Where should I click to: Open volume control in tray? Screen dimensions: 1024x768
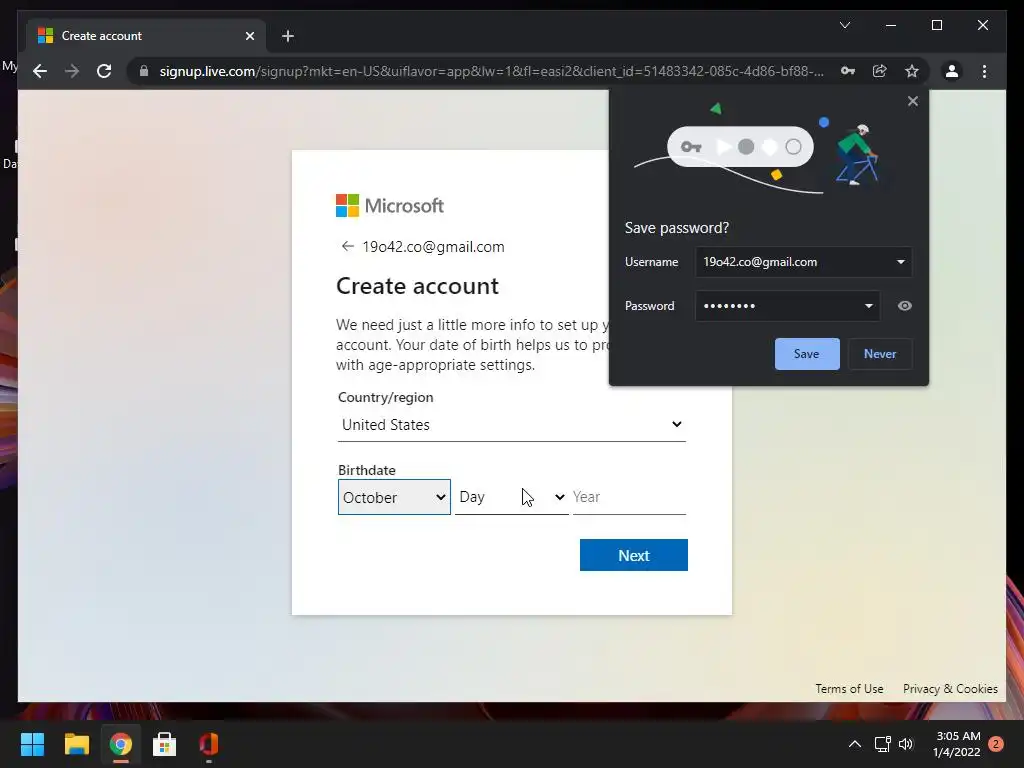pos(906,744)
